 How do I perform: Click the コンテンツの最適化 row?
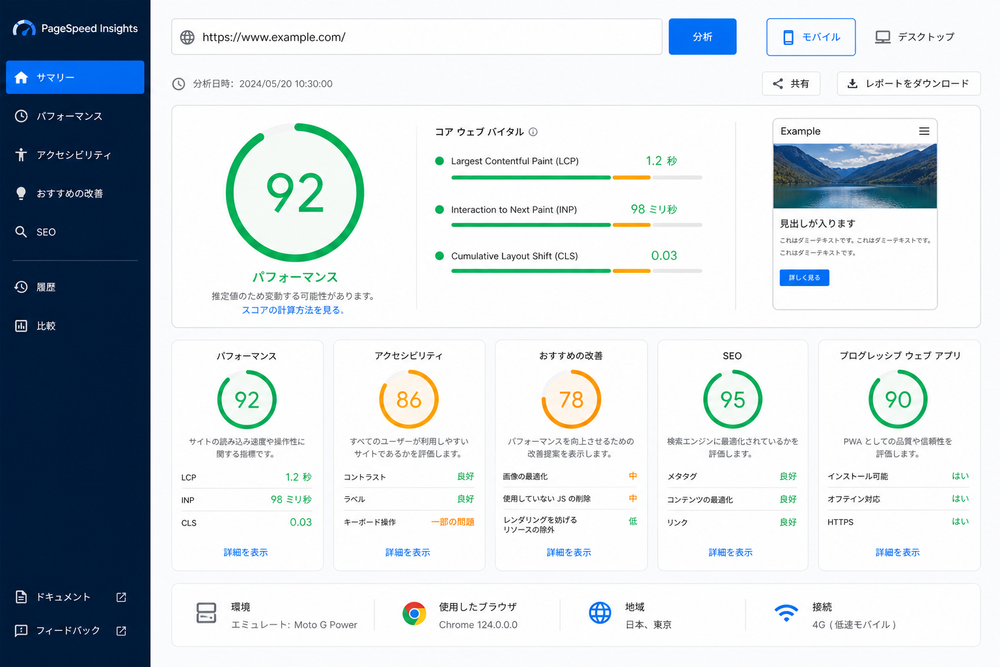click(732, 499)
